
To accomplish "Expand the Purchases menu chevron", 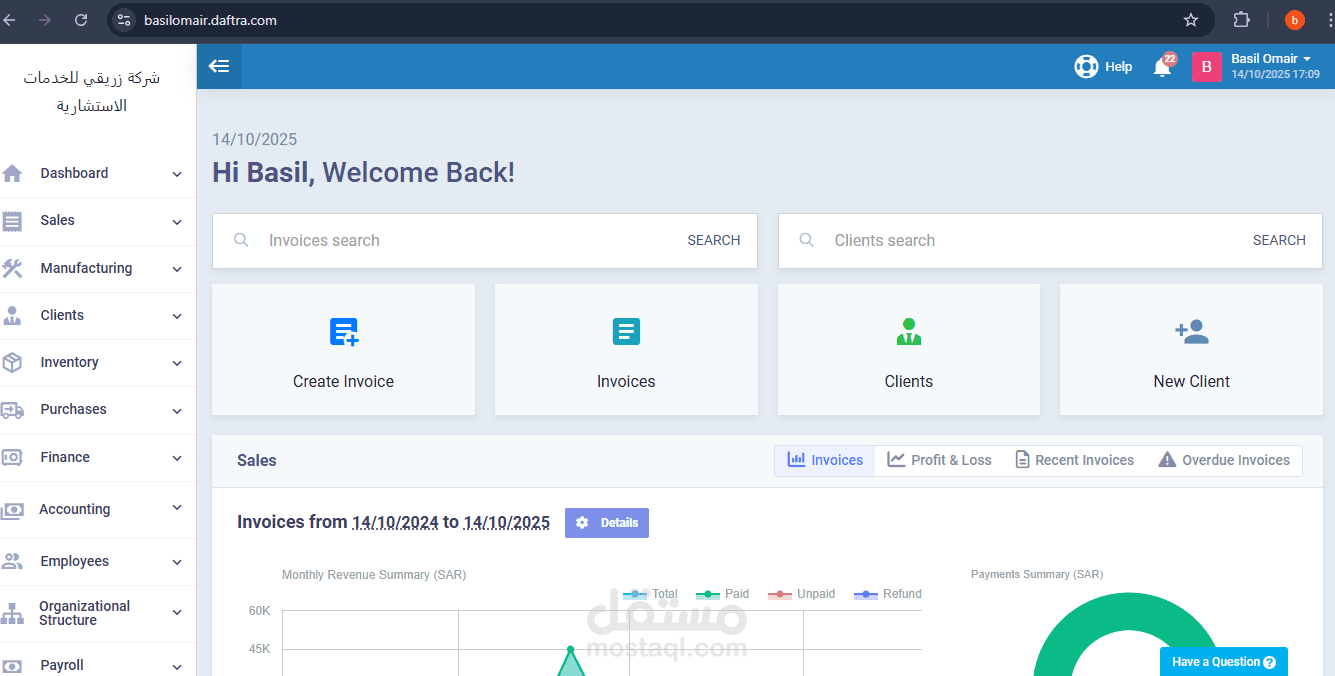I will (x=177, y=411).
